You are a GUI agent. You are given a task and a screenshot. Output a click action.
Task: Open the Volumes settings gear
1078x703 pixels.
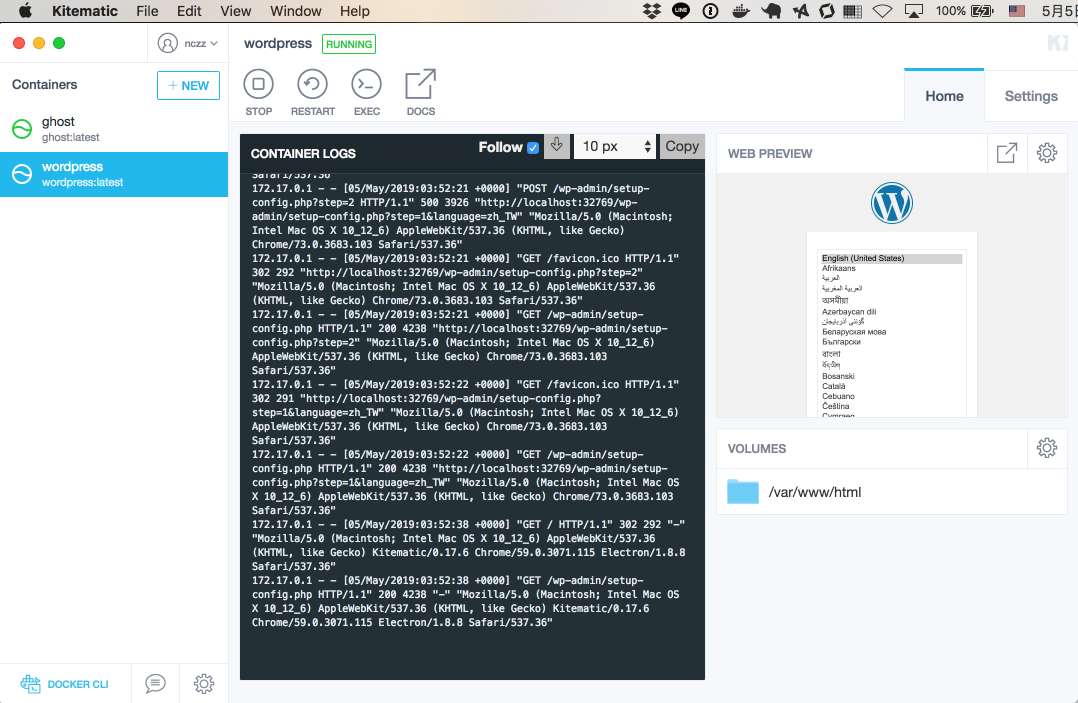click(1046, 448)
